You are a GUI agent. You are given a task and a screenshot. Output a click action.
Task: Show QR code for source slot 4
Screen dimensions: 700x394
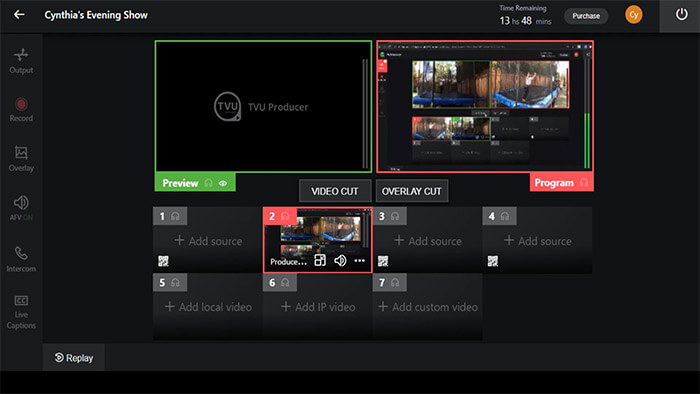(493, 261)
